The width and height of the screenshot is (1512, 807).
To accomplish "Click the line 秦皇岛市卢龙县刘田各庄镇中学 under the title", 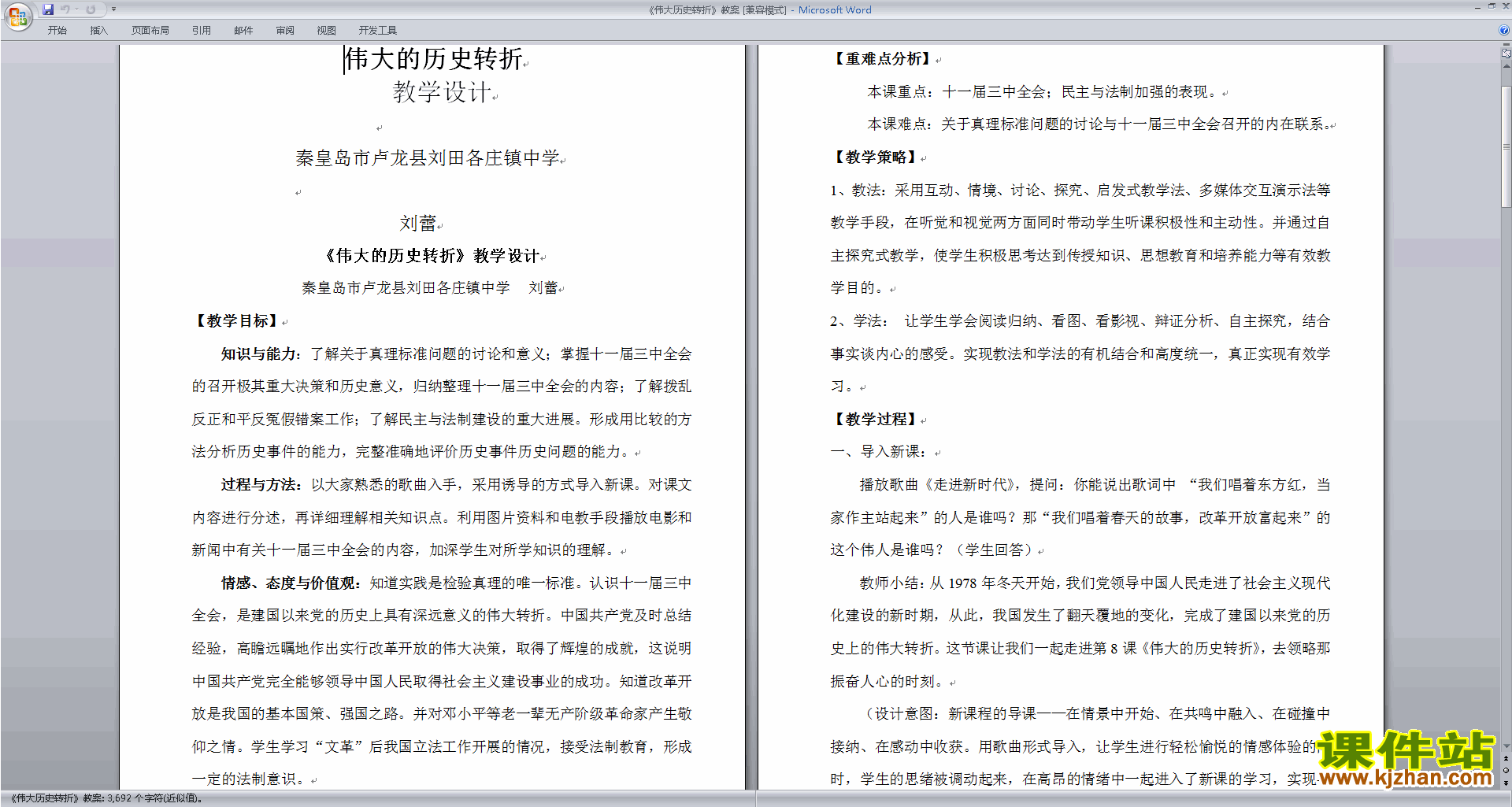I will click(428, 158).
